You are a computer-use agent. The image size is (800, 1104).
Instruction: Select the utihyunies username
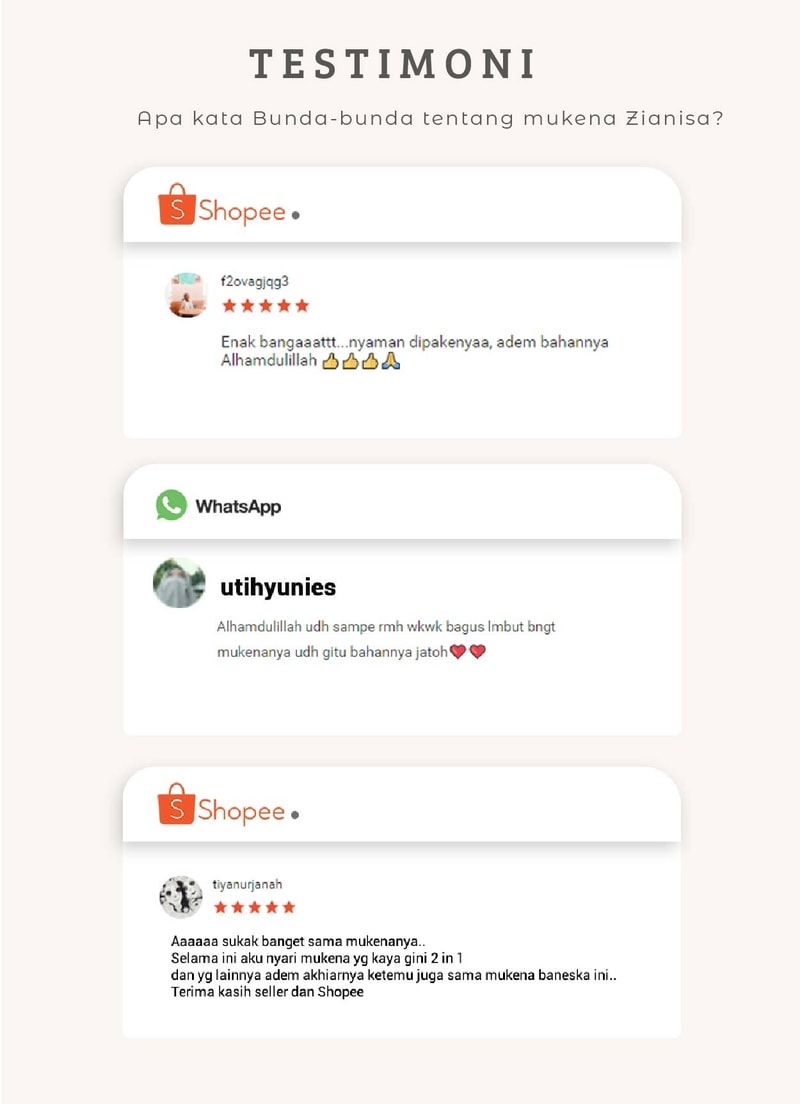[x=278, y=586]
